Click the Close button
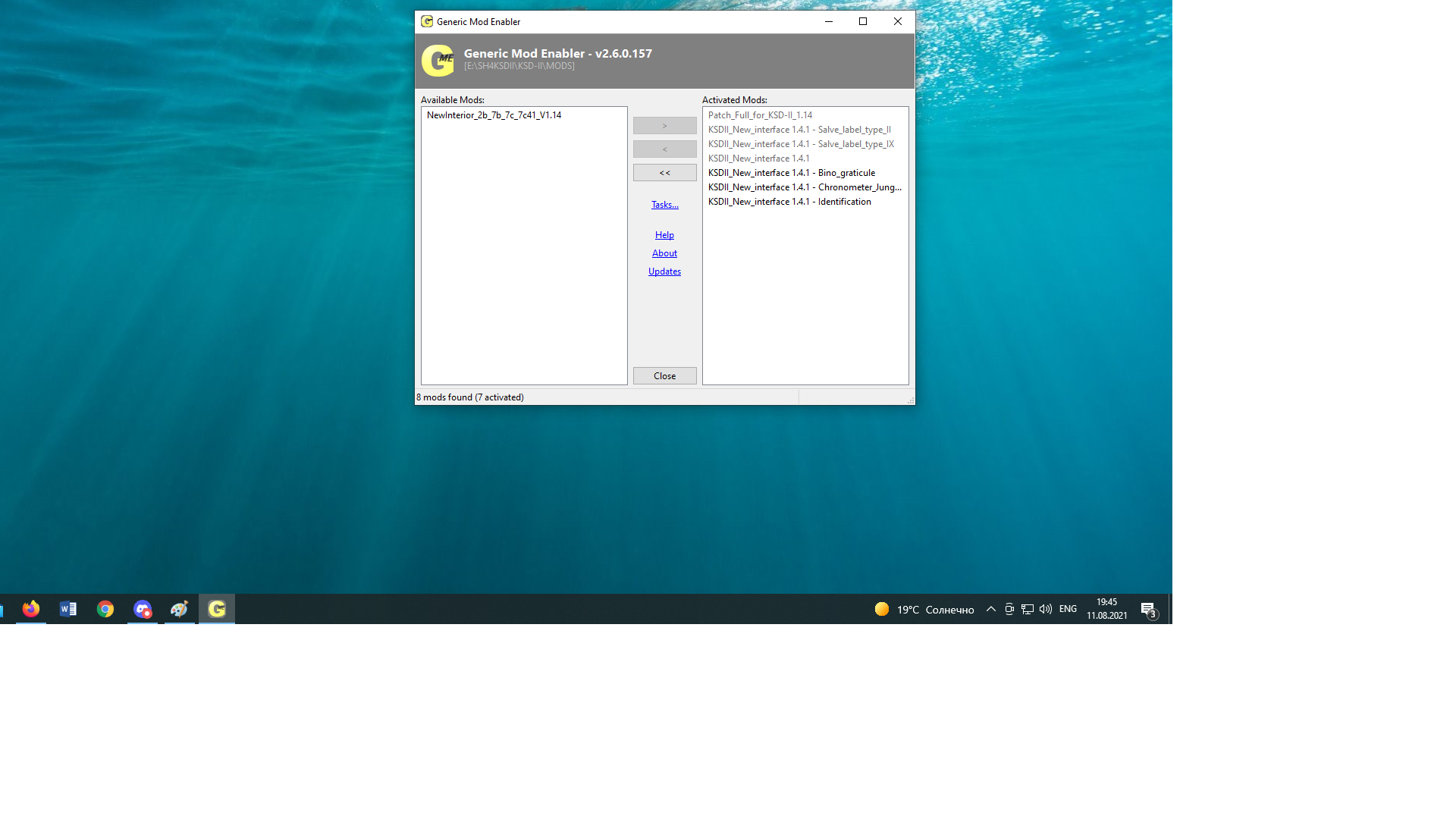The height and width of the screenshot is (819, 1456). click(x=665, y=376)
